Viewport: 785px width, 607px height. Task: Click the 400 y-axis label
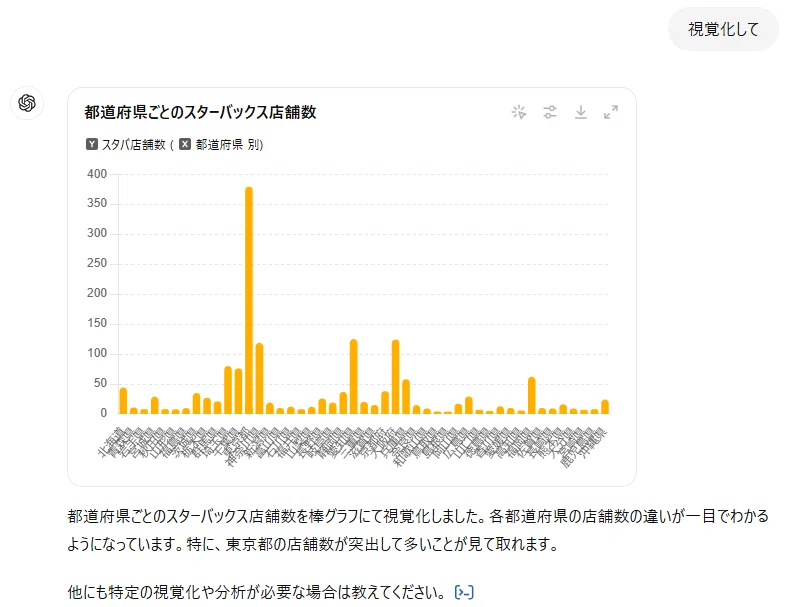tap(97, 174)
